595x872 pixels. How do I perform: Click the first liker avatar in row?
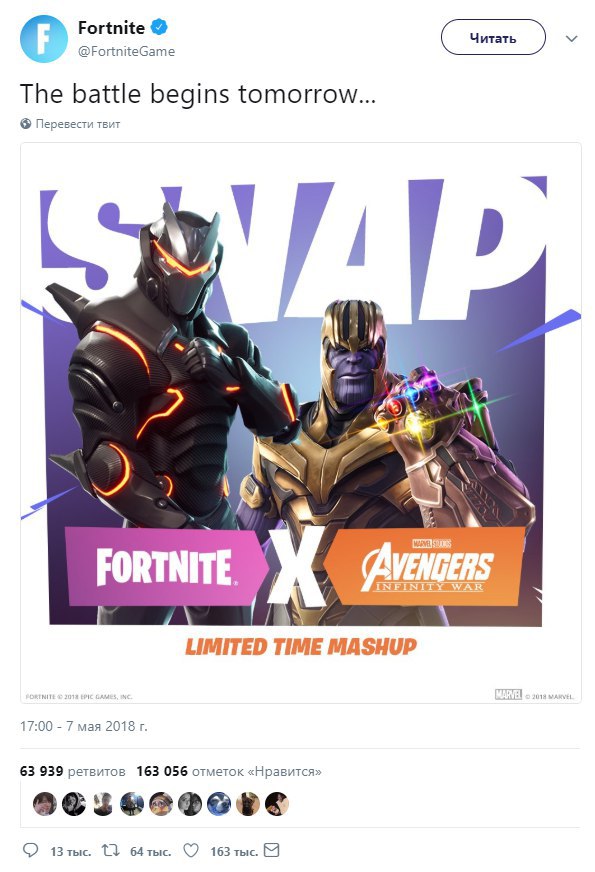pos(45,804)
